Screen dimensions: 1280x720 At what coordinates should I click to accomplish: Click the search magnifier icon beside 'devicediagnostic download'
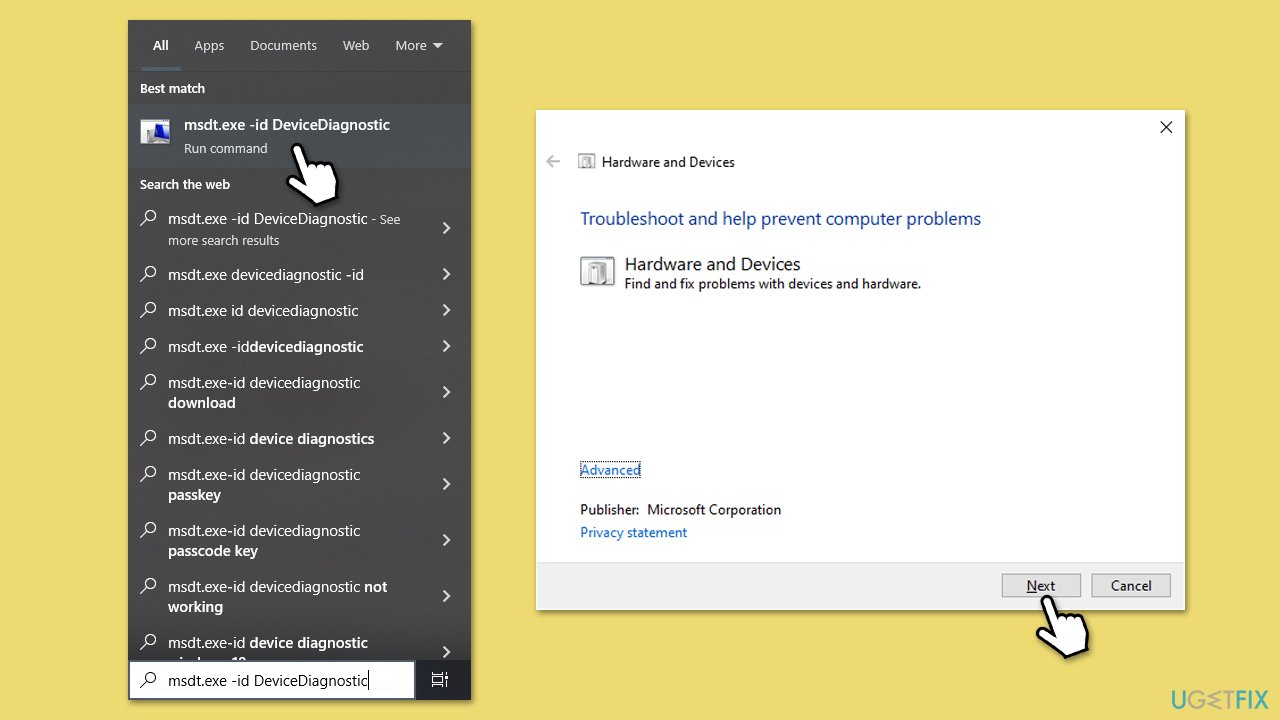tap(148, 382)
